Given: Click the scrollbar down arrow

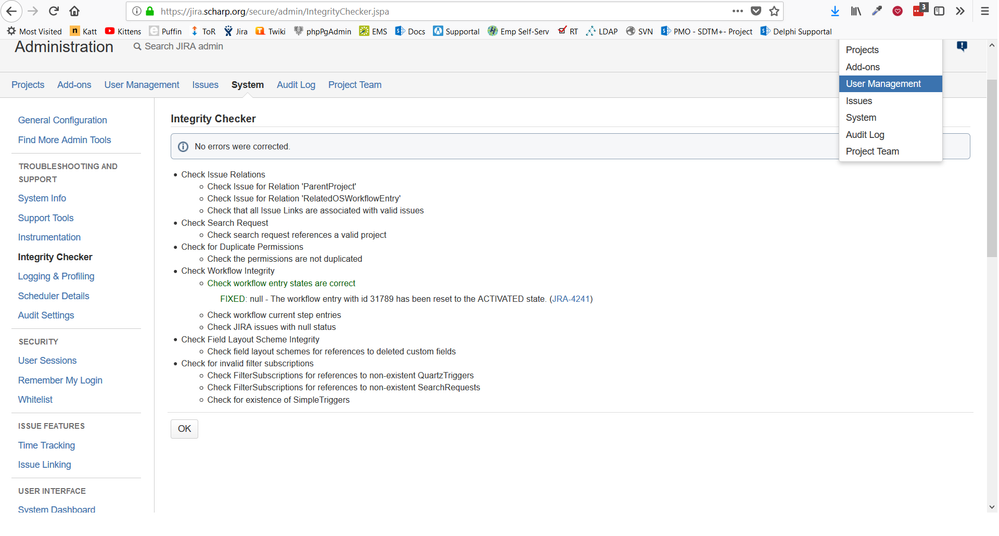Looking at the screenshot, I should point(991,507).
